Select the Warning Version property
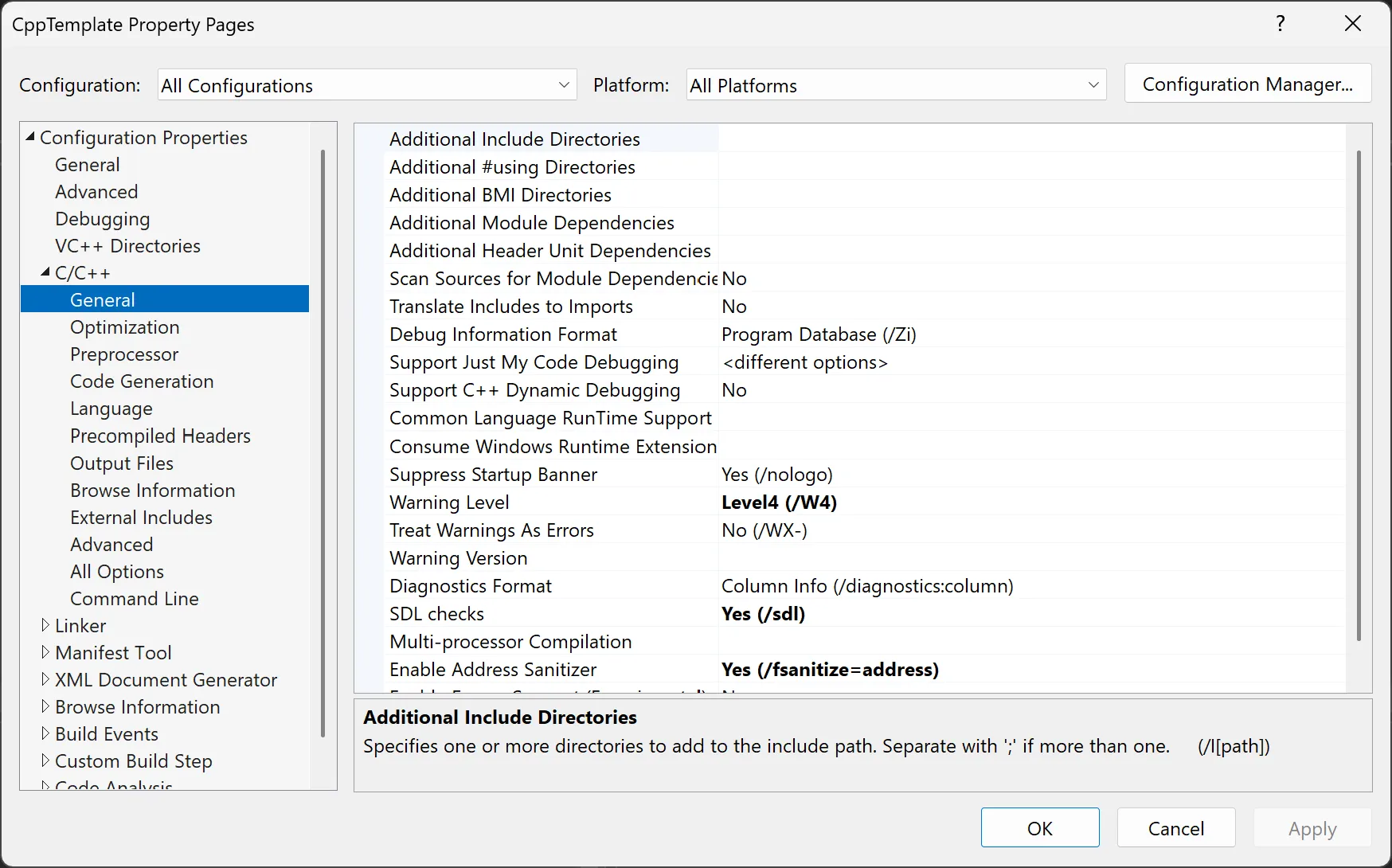 (458, 557)
